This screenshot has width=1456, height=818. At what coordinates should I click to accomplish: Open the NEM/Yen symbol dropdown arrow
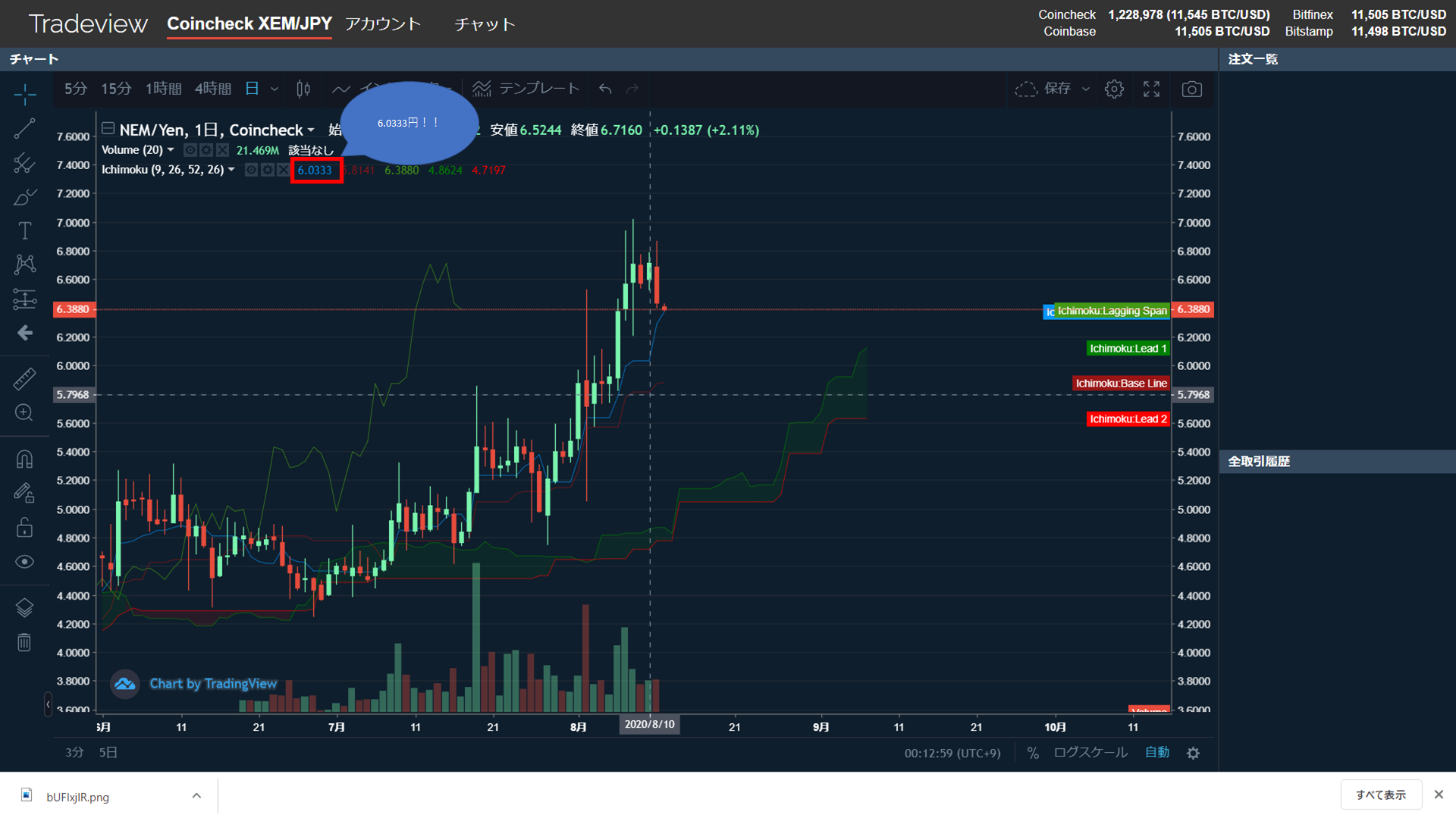(x=311, y=130)
